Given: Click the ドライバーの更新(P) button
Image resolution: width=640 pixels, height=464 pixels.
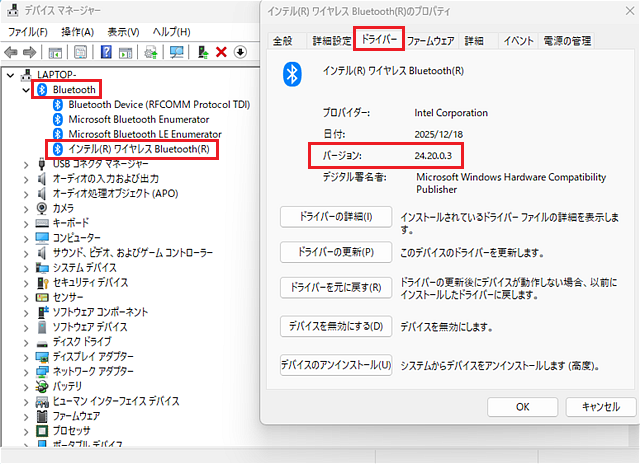Looking at the screenshot, I should 336,252.
